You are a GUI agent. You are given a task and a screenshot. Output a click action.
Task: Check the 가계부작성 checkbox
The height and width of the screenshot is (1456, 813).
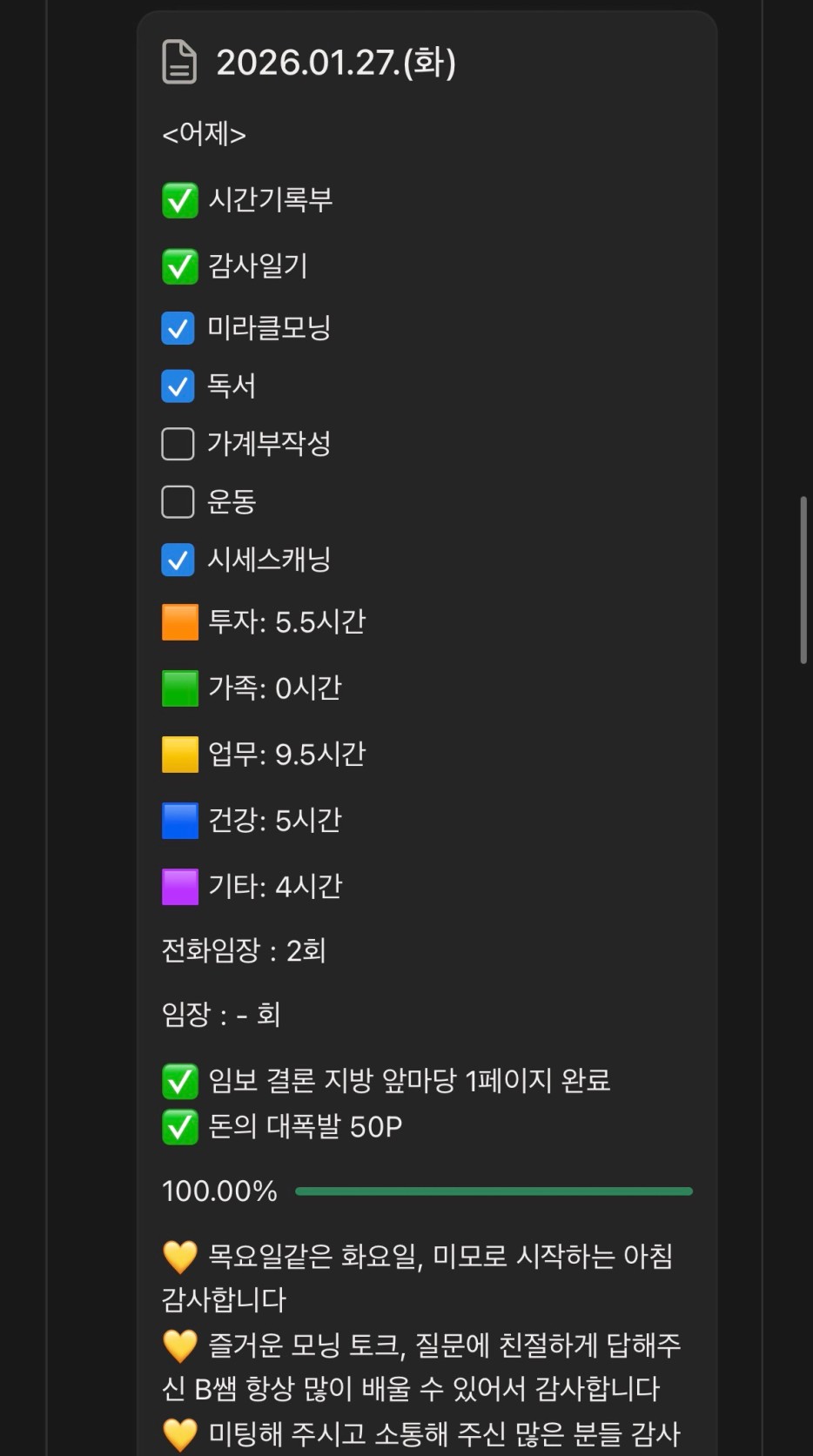point(178,444)
